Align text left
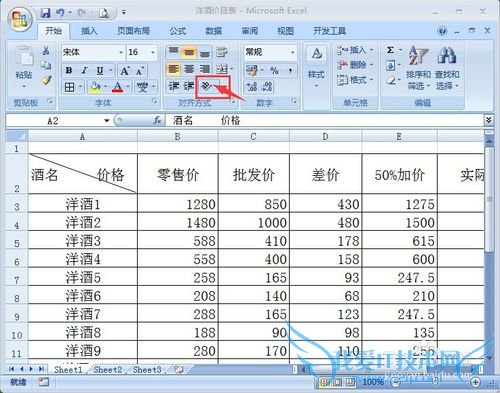The height and width of the screenshot is (393, 500). coord(173,69)
